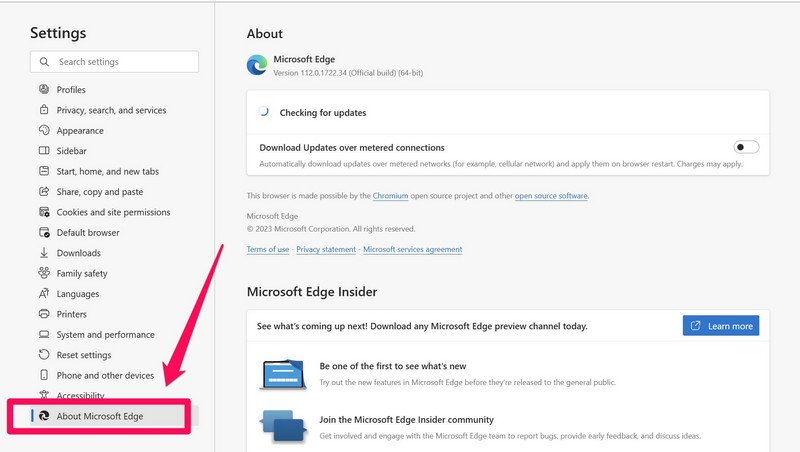This screenshot has height=452, width=800.
Task: Open the open source software link
Action: coord(551,195)
